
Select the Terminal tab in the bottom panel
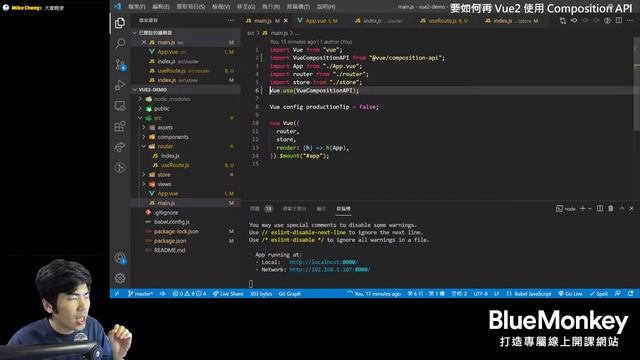coord(343,209)
